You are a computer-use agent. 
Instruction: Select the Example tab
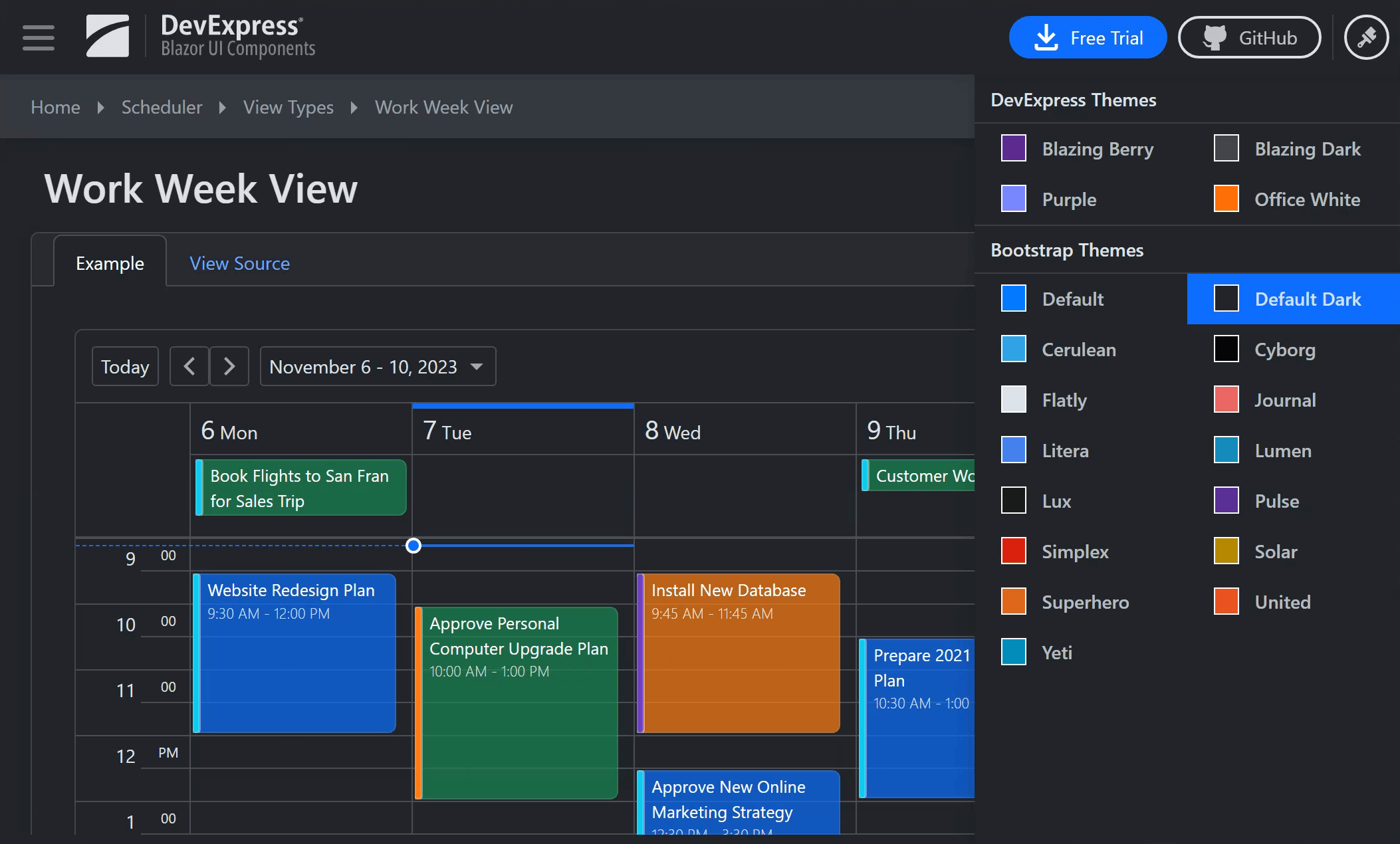coord(110,263)
